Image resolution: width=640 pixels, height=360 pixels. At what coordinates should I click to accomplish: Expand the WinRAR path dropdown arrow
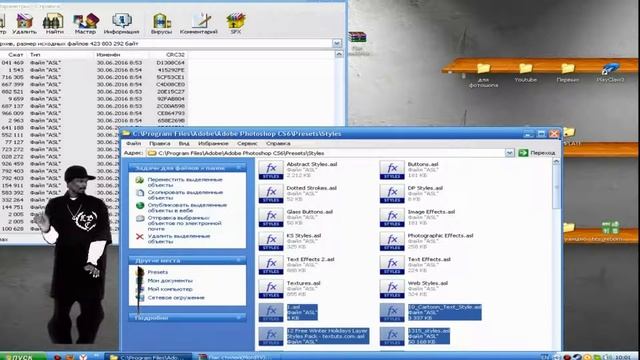[337, 43]
